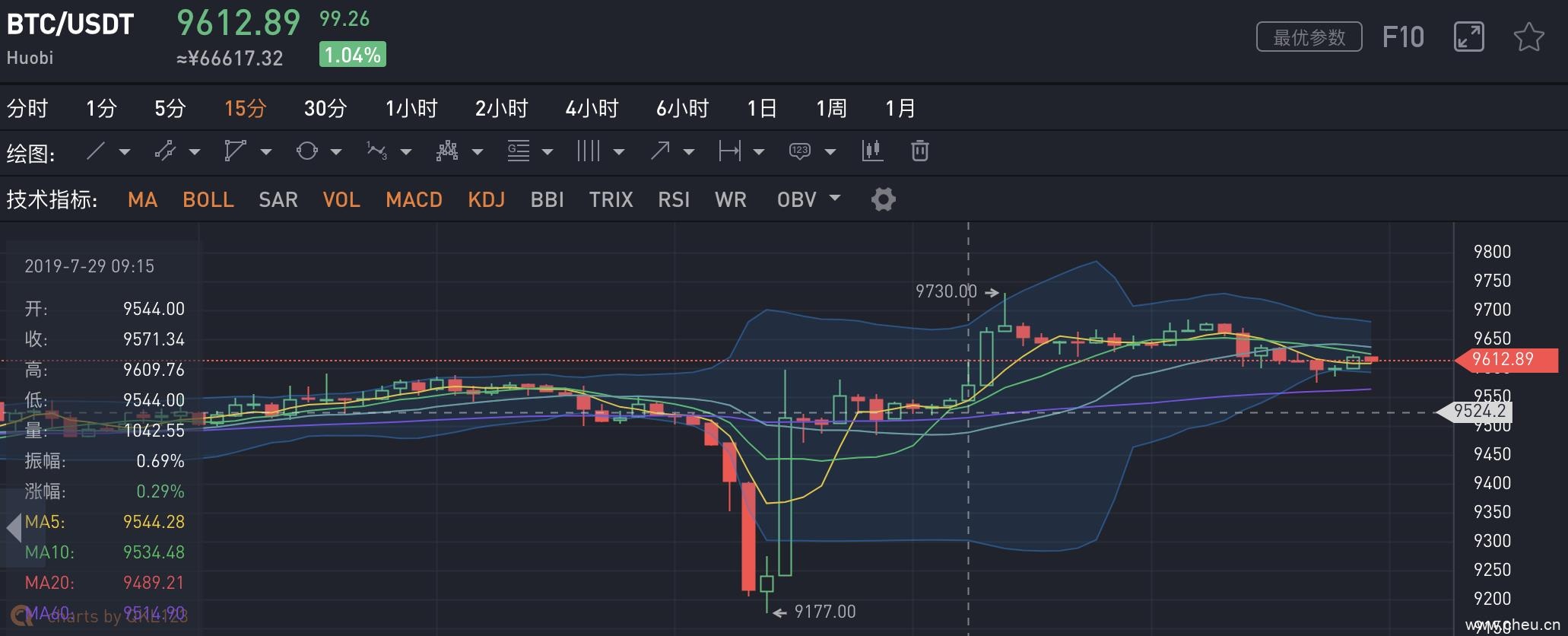Select the arrow drawing tool
This screenshot has width=1568, height=636.
660,151
